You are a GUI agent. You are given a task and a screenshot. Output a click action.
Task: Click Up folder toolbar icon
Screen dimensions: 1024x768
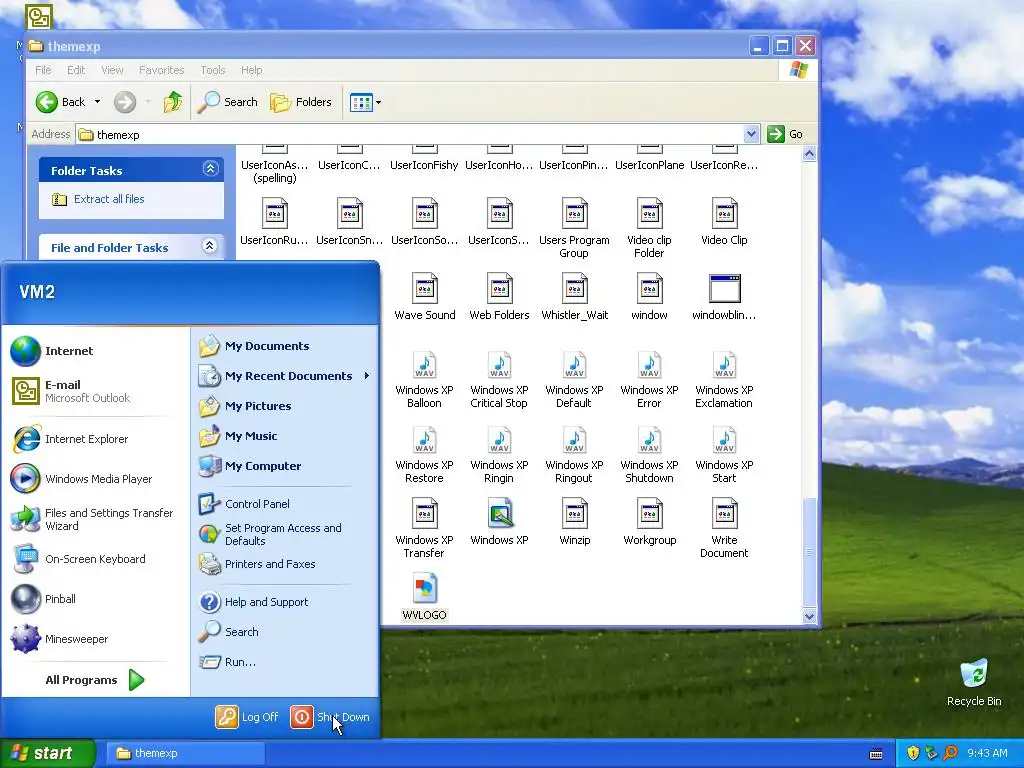click(173, 102)
